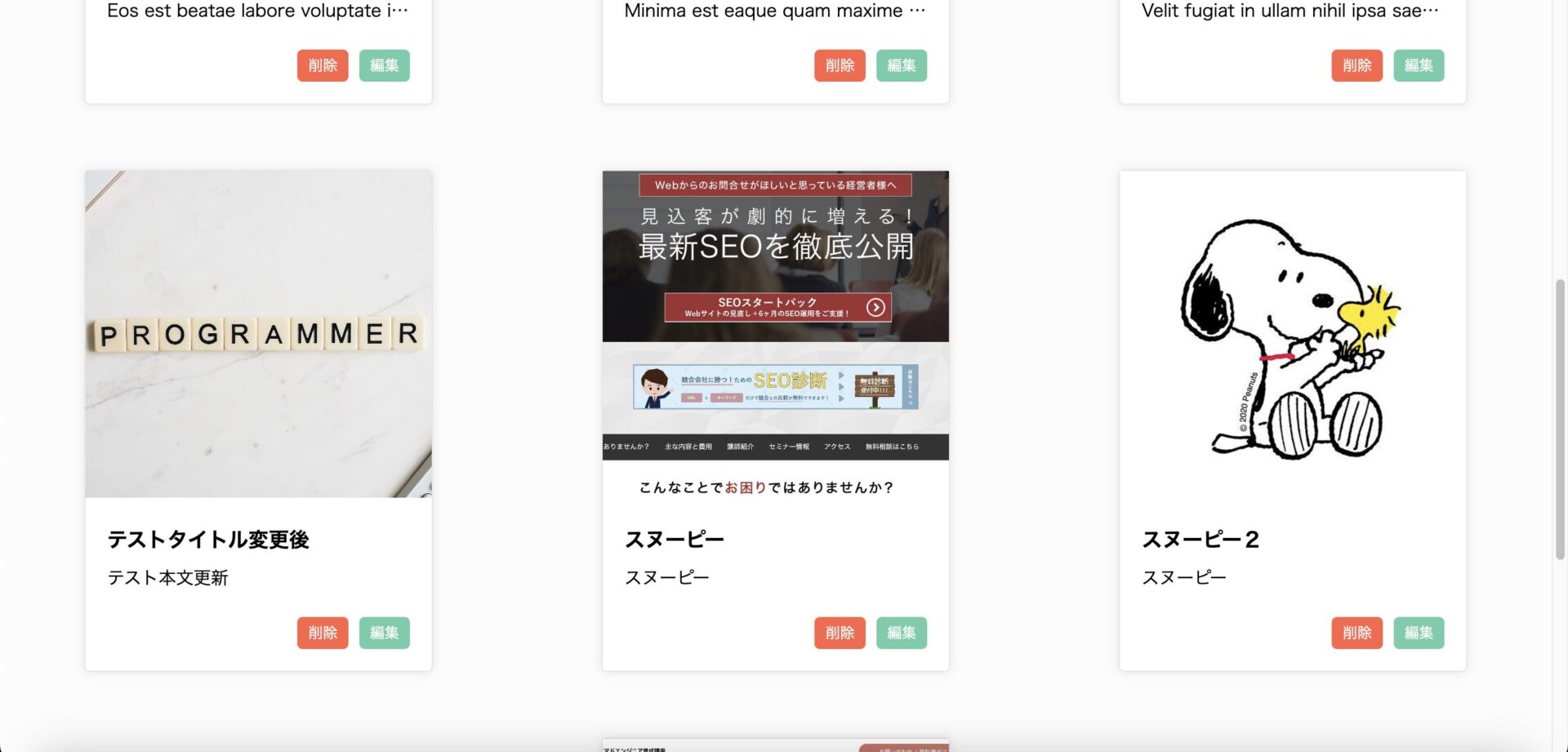Delete the Minima est eaque card
The width and height of the screenshot is (1568, 752).
[840, 65]
